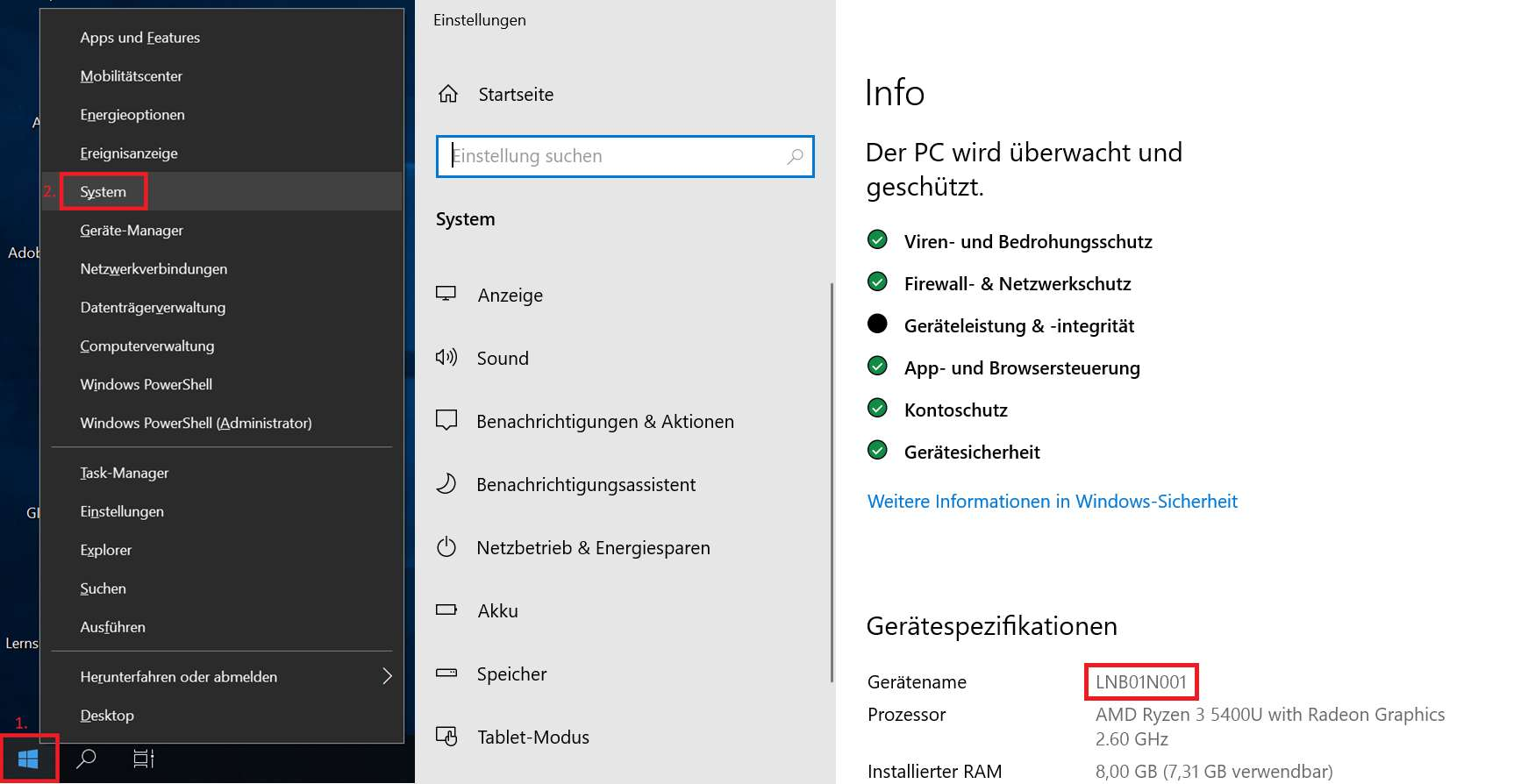The height and width of the screenshot is (784, 1528).
Task: Click the Benachrichtigungsassistent moon icon
Action: [446, 484]
